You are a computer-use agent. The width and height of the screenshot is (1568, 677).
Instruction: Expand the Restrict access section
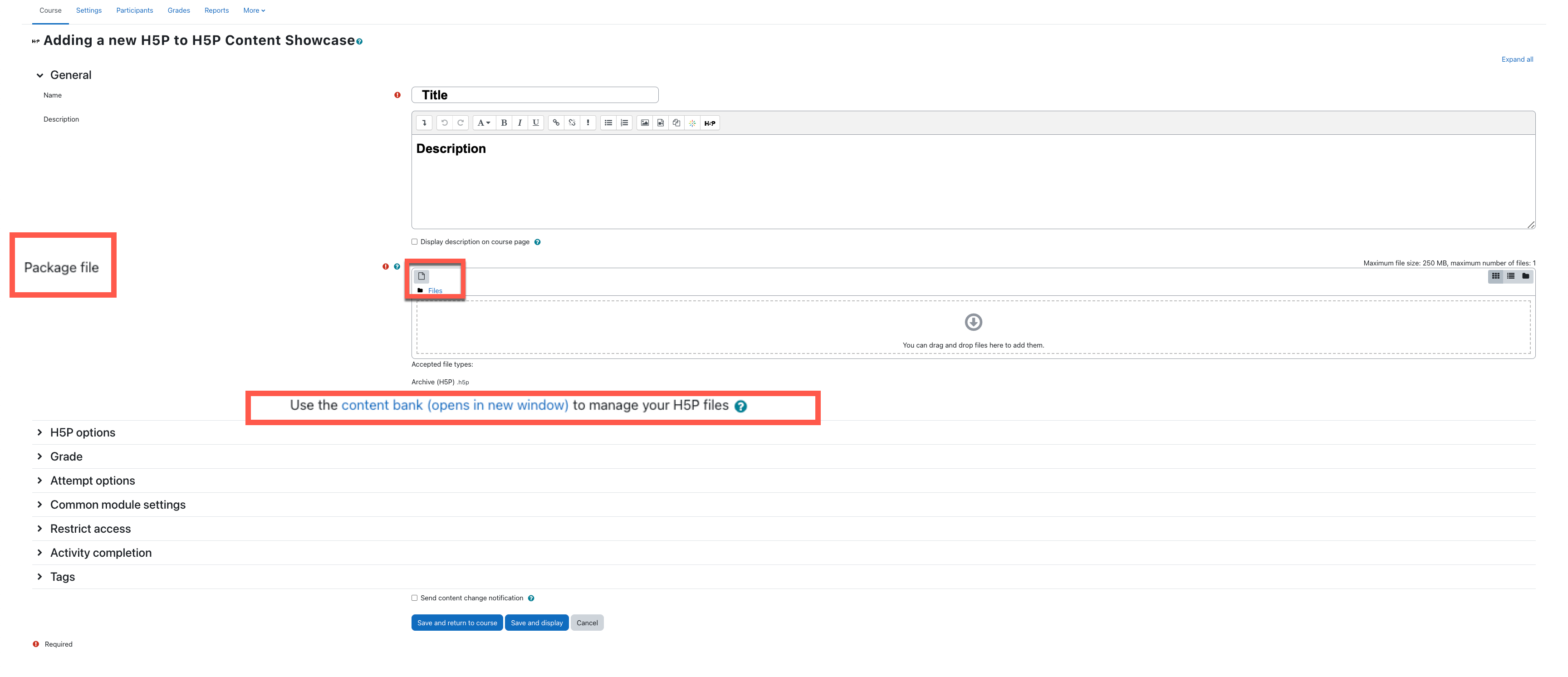tap(90, 529)
